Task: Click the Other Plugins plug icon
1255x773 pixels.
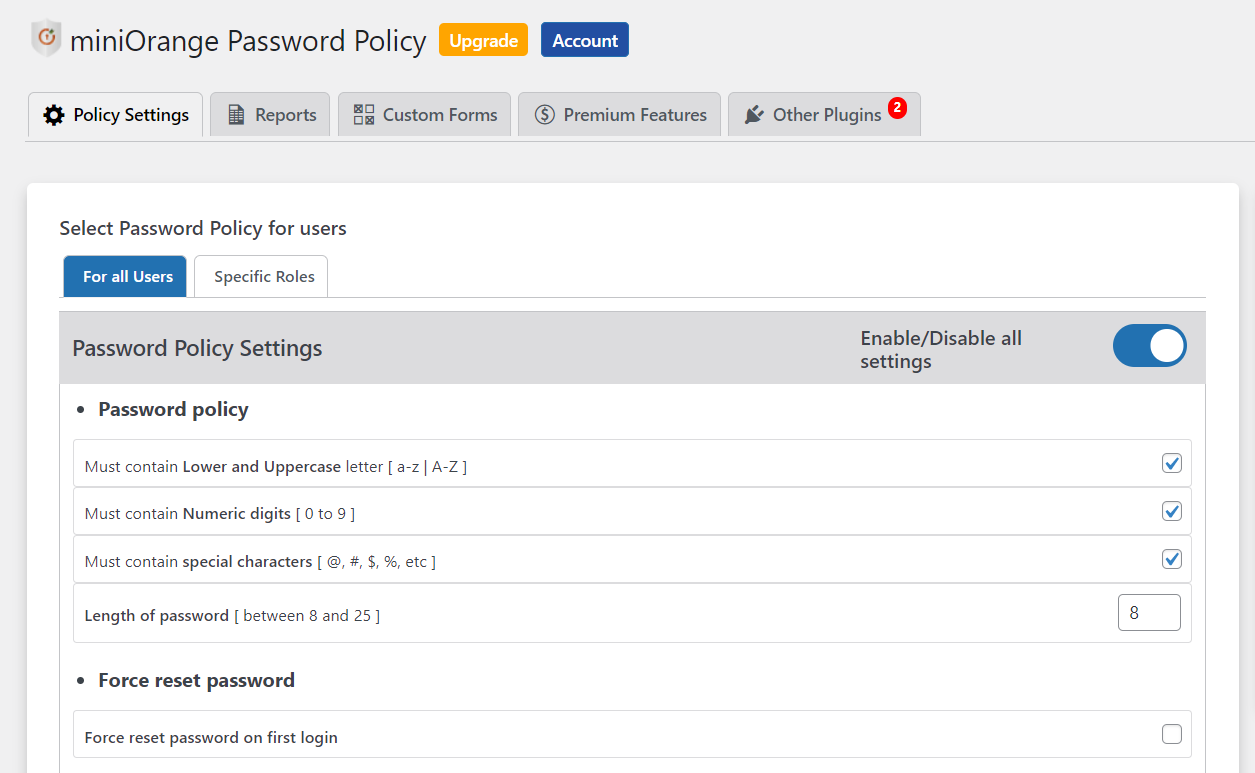Action: point(754,115)
